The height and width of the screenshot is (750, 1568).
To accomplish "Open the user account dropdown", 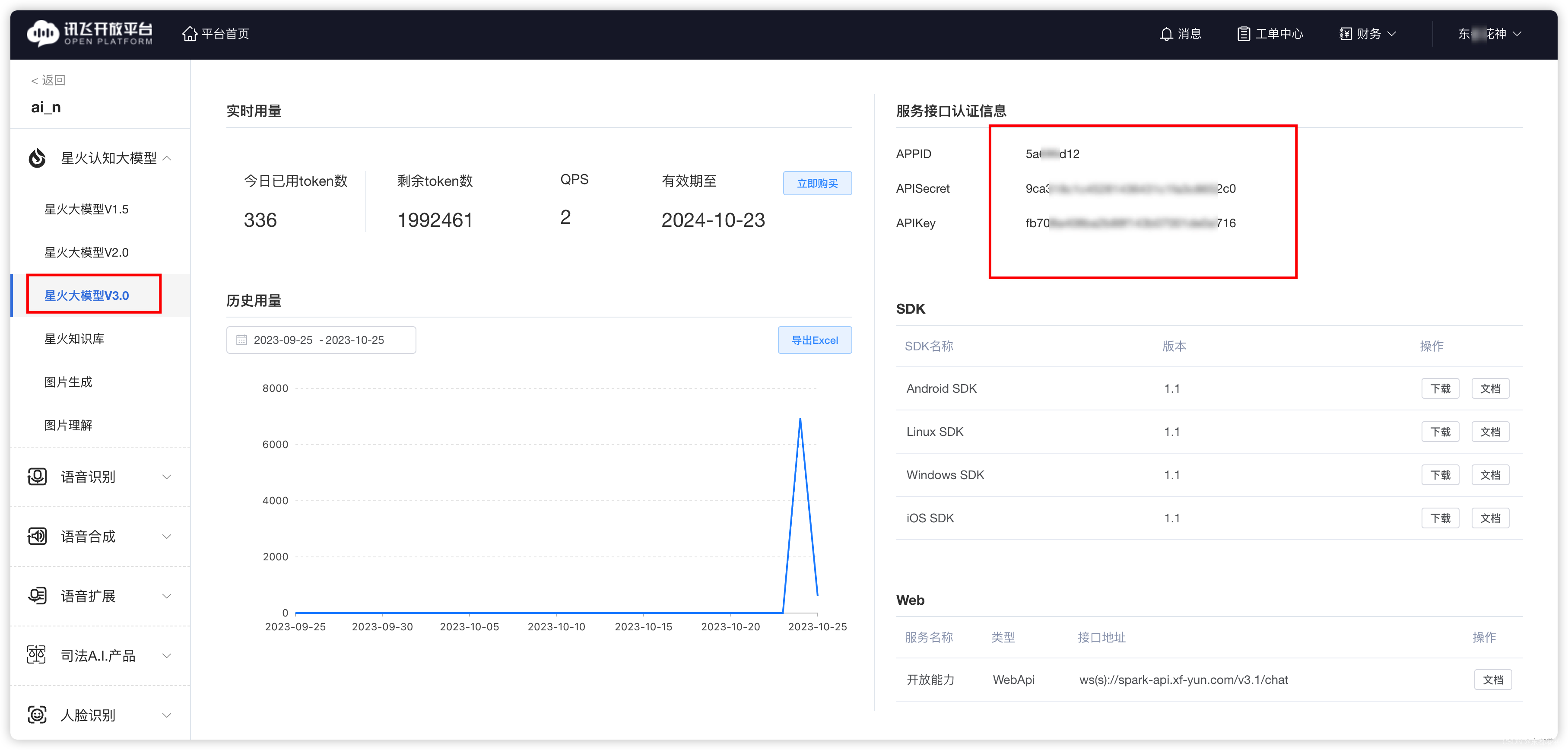I will pyautogui.click(x=1489, y=34).
